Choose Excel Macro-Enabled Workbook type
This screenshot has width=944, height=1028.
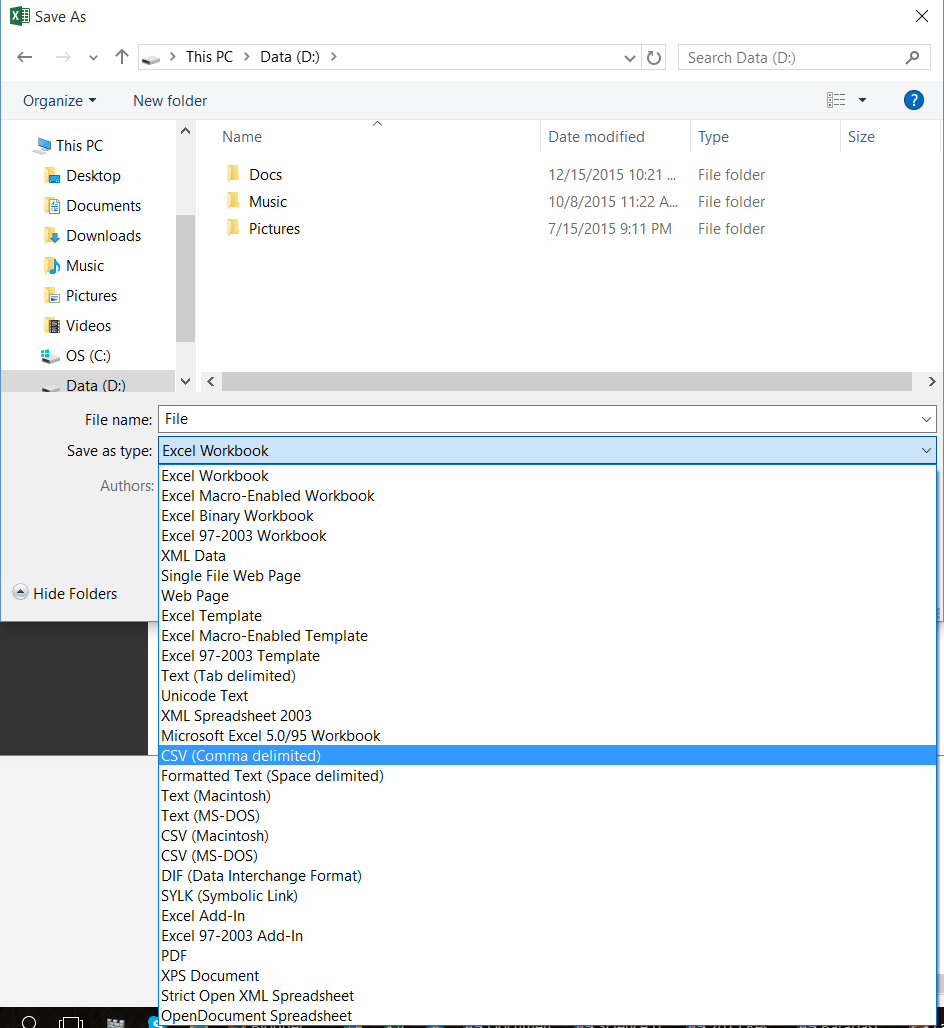[x=547, y=496]
